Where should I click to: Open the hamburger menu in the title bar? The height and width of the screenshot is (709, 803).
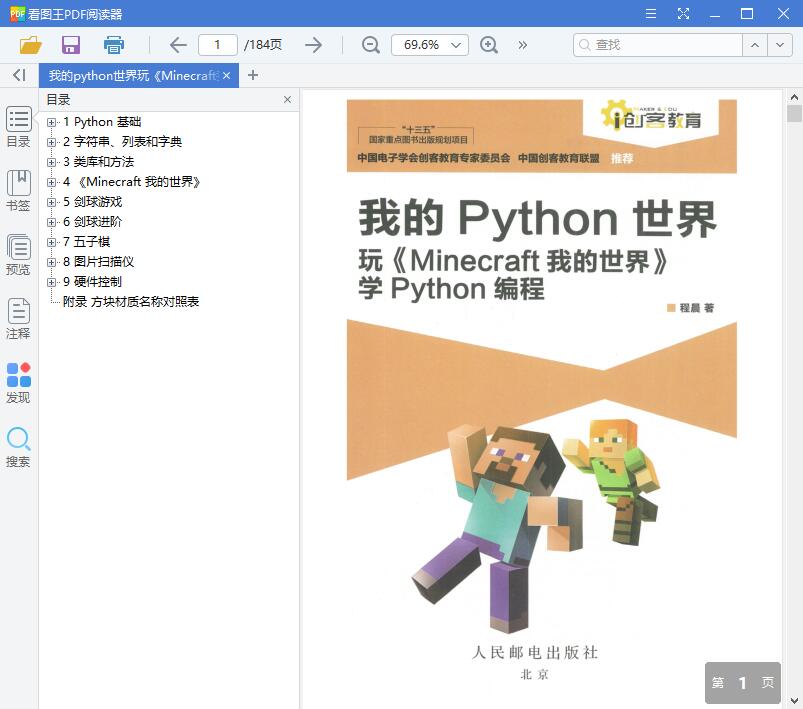point(649,13)
